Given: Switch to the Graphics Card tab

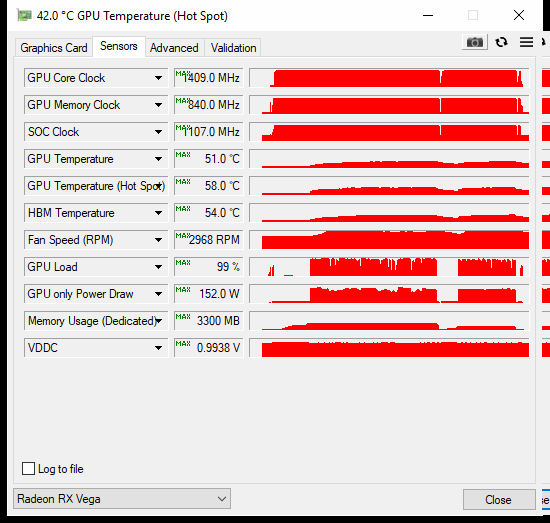Looking at the screenshot, I should pyautogui.click(x=54, y=48).
